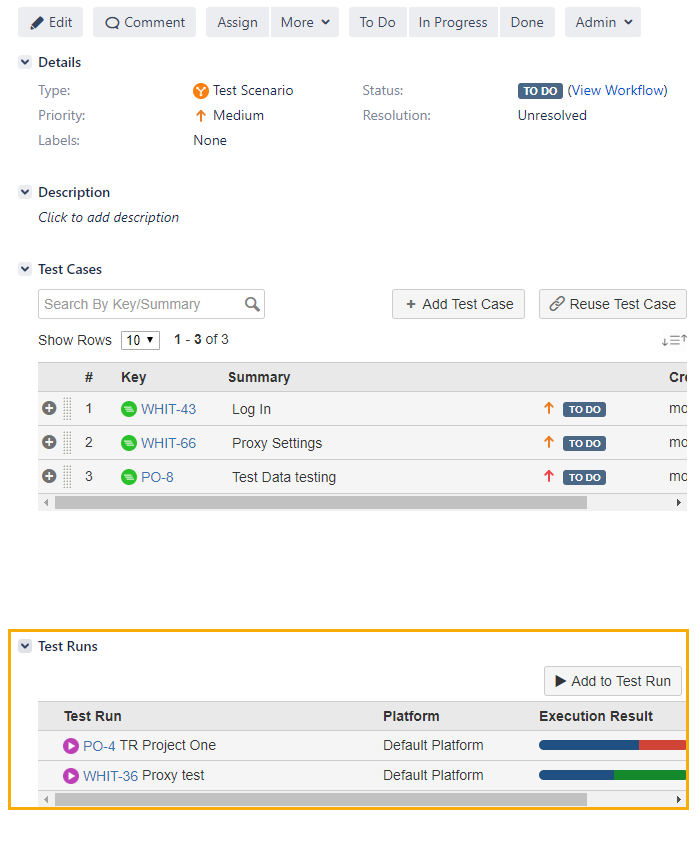This screenshot has width=700, height=846.
Task: Click the Key column header
Action: 134,377
